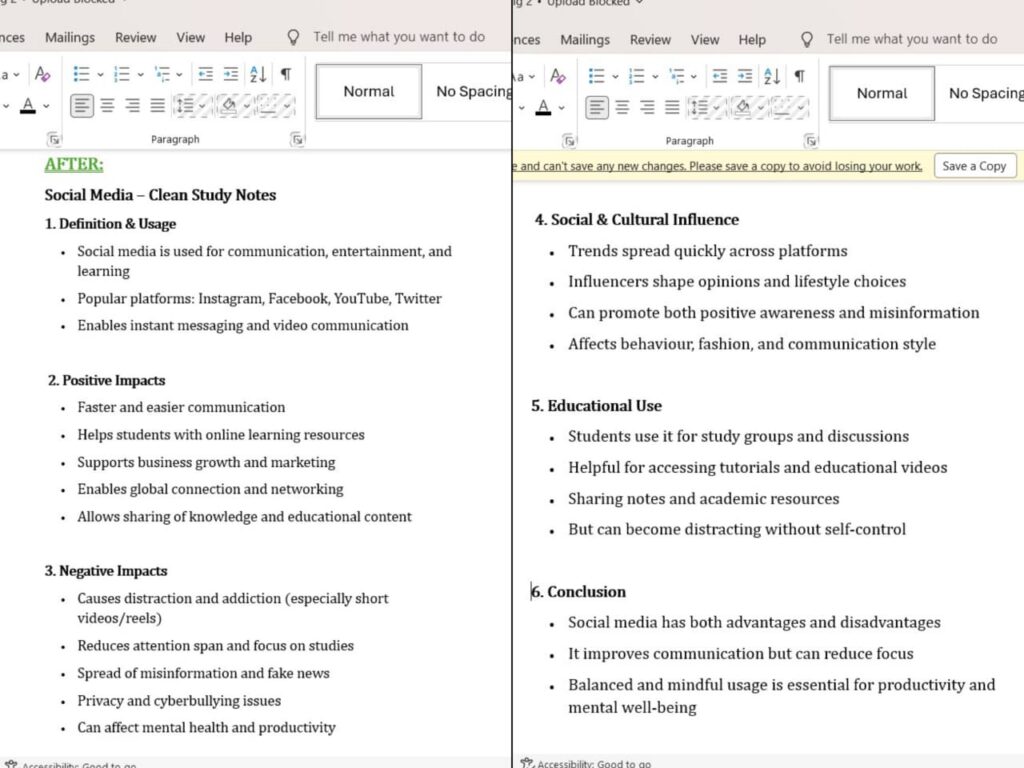1024x768 pixels.
Task: Open View tab in right window
Action: tap(705, 39)
